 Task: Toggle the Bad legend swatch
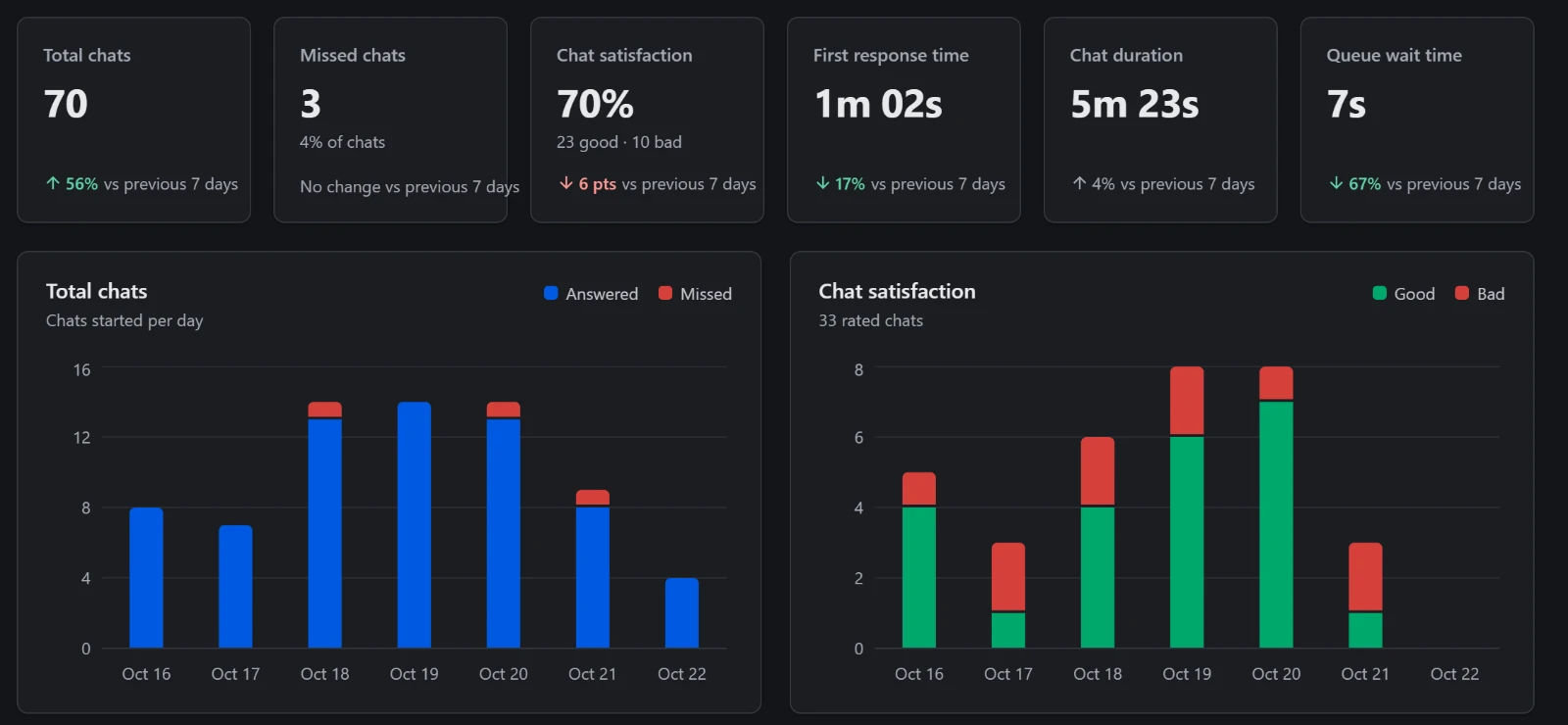point(1462,293)
